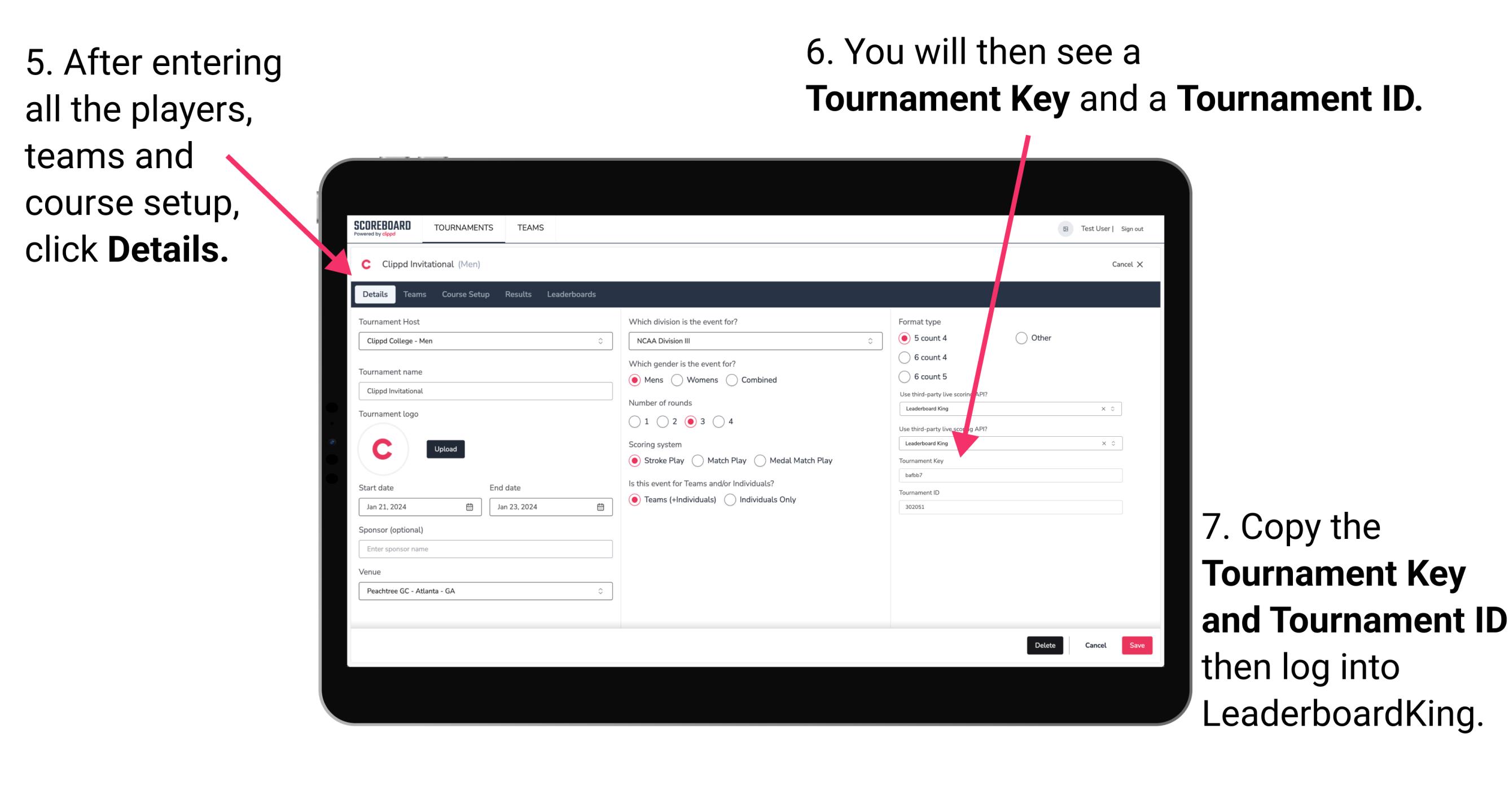Click the TEAMS navigation icon

click(529, 228)
